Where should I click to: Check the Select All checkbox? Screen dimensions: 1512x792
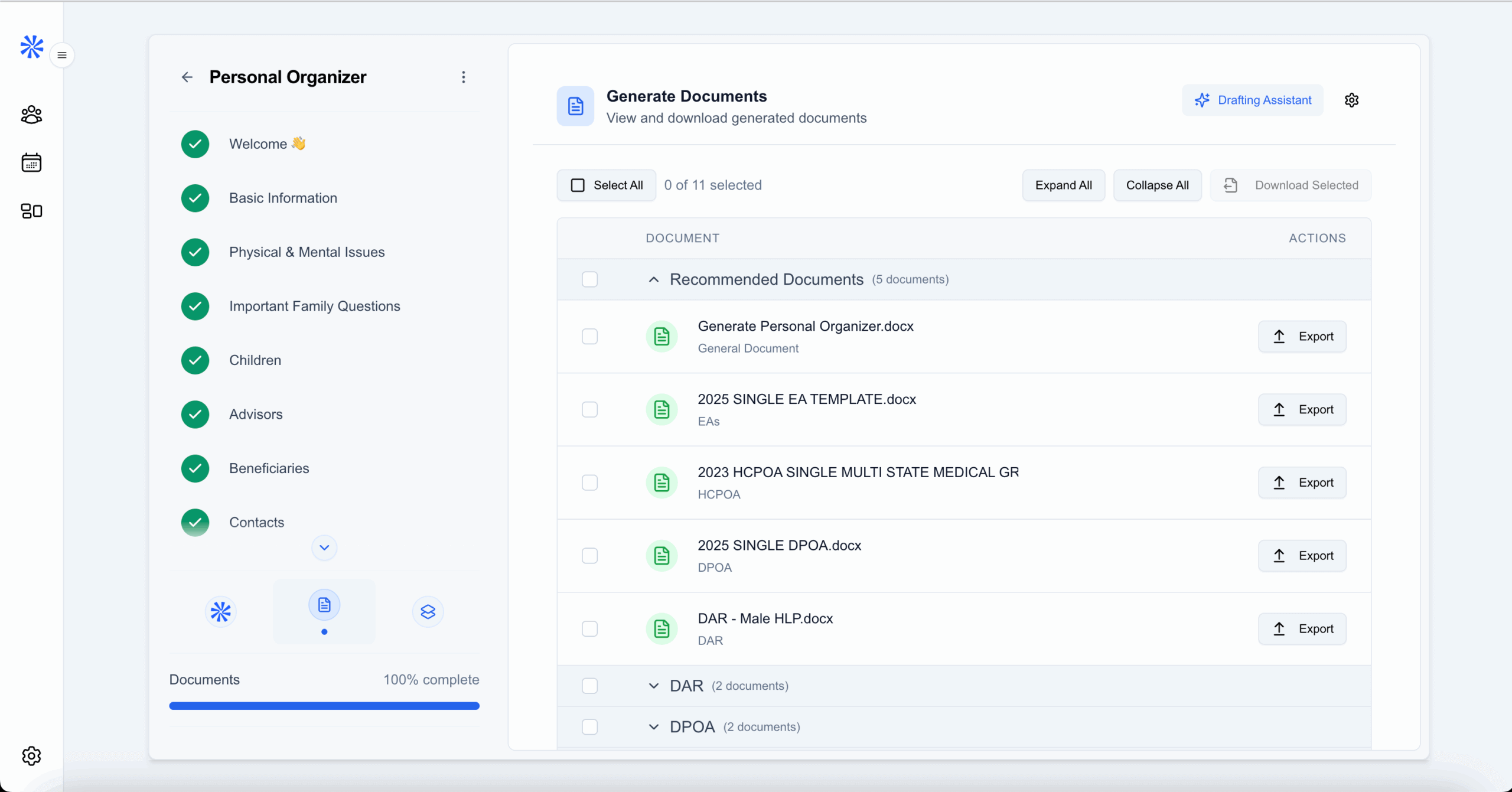coord(578,185)
